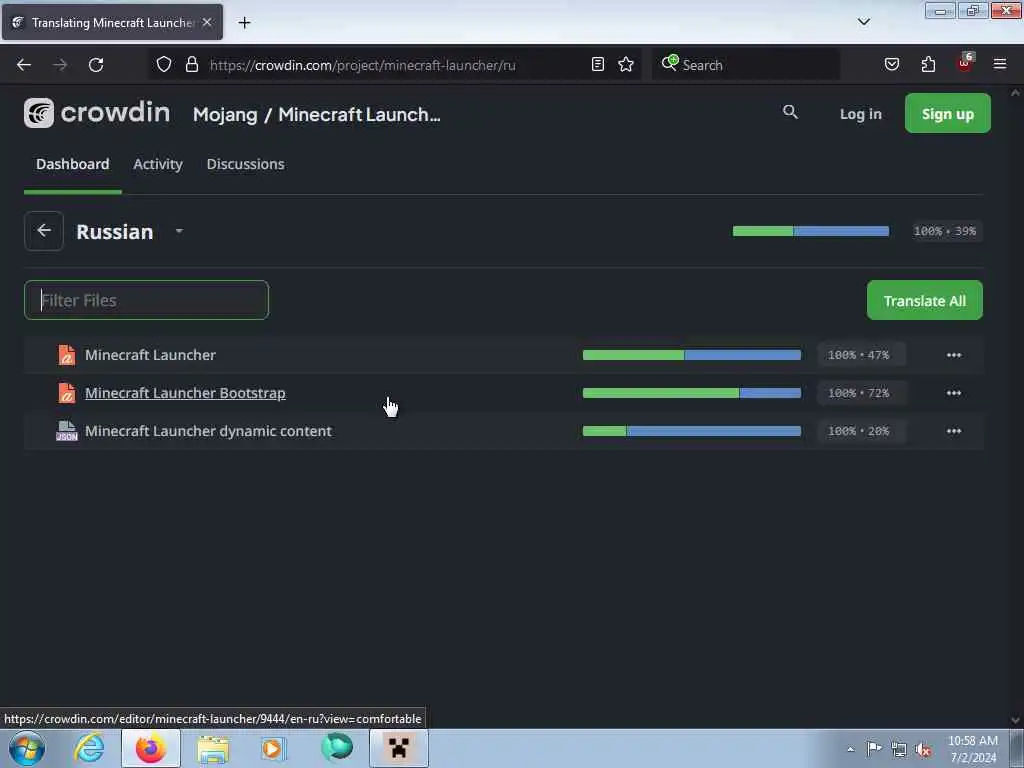1024x768 pixels.
Task: Open Minecraft Launcher Bootstrap file
Action: [185, 393]
